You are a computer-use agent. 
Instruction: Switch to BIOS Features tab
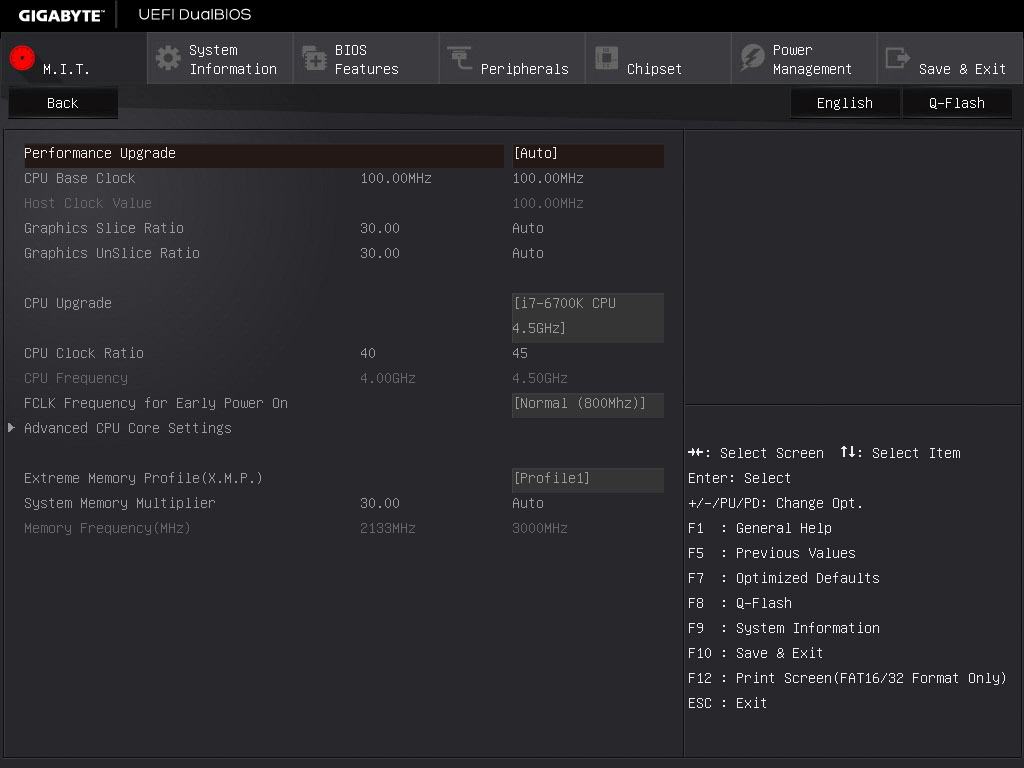(366, 58)
